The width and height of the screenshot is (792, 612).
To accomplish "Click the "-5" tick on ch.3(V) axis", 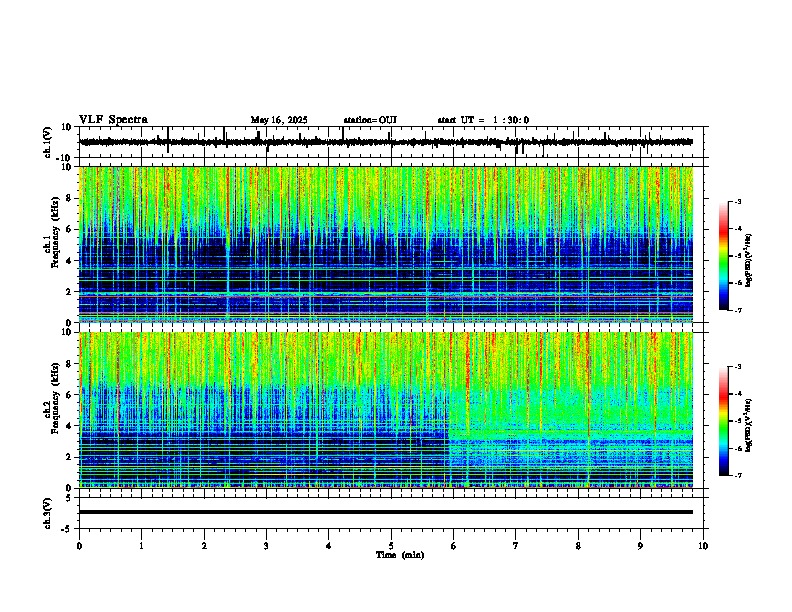I will [x=67, y=529].
